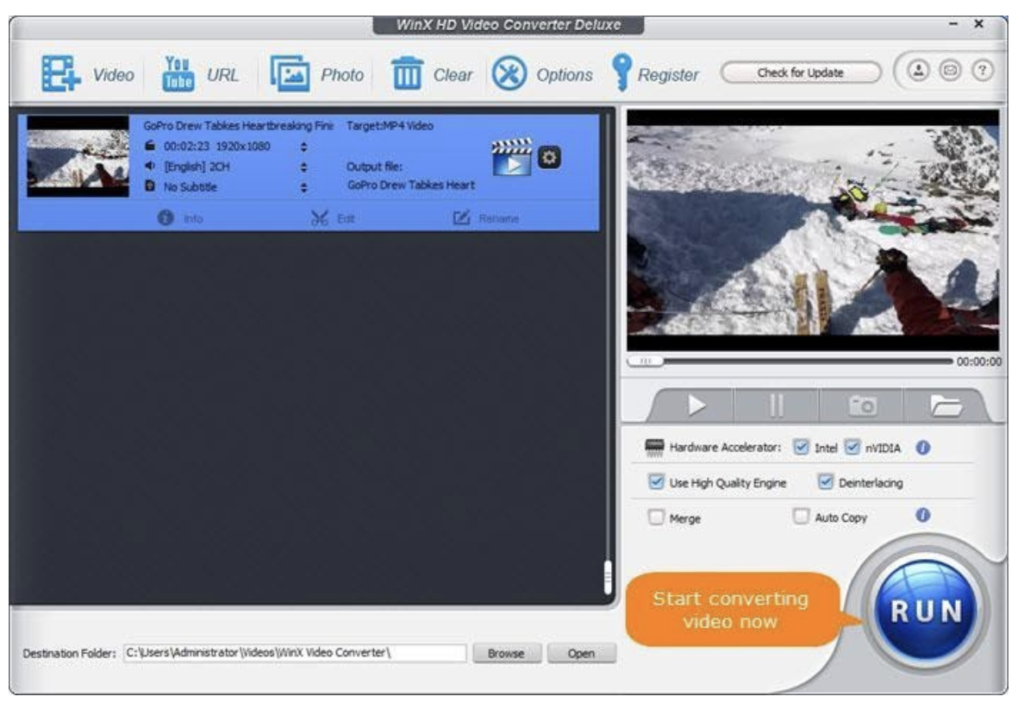Click the Register toolbar label
Viewport: 1024px width, 709px height.
pyautogui.click(x=668, y=75)
